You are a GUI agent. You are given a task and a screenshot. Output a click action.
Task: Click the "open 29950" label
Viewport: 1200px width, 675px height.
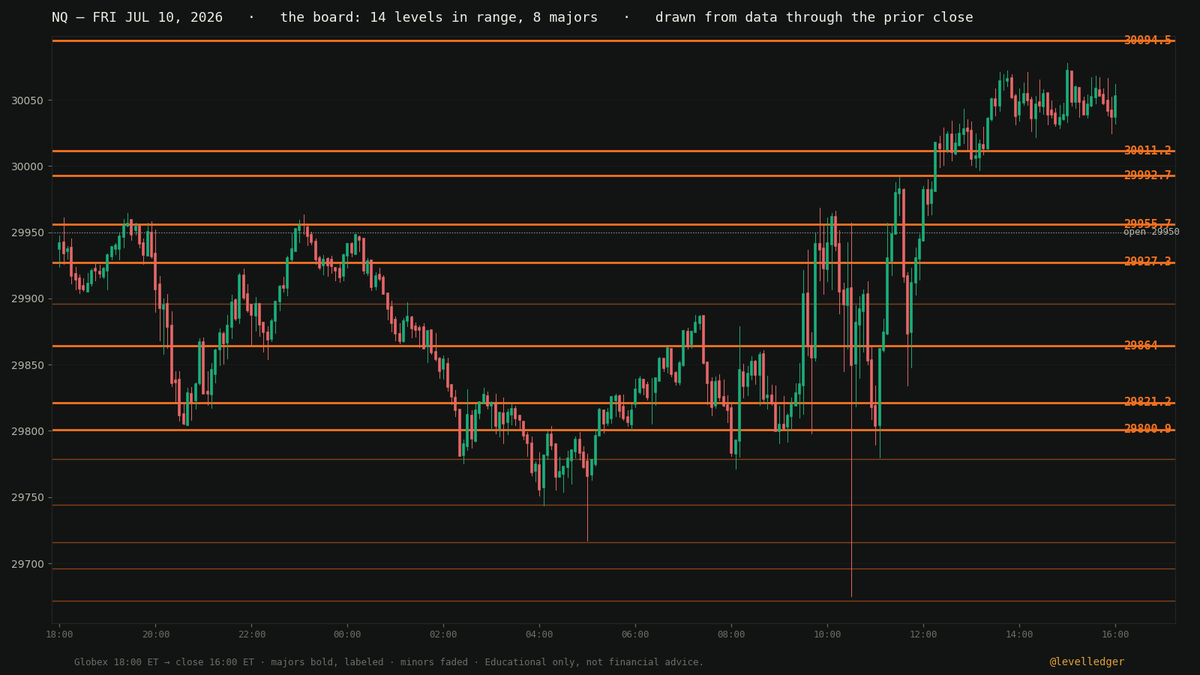pyautogui.click(x=1151, y=233)
